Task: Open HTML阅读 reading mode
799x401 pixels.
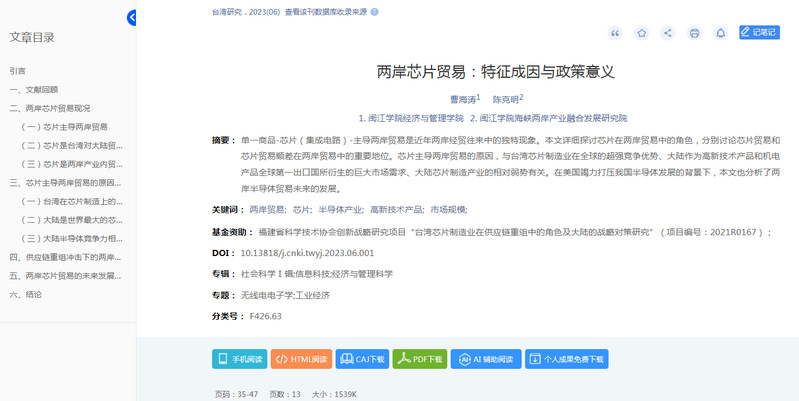Action: (x=301, y=359)
